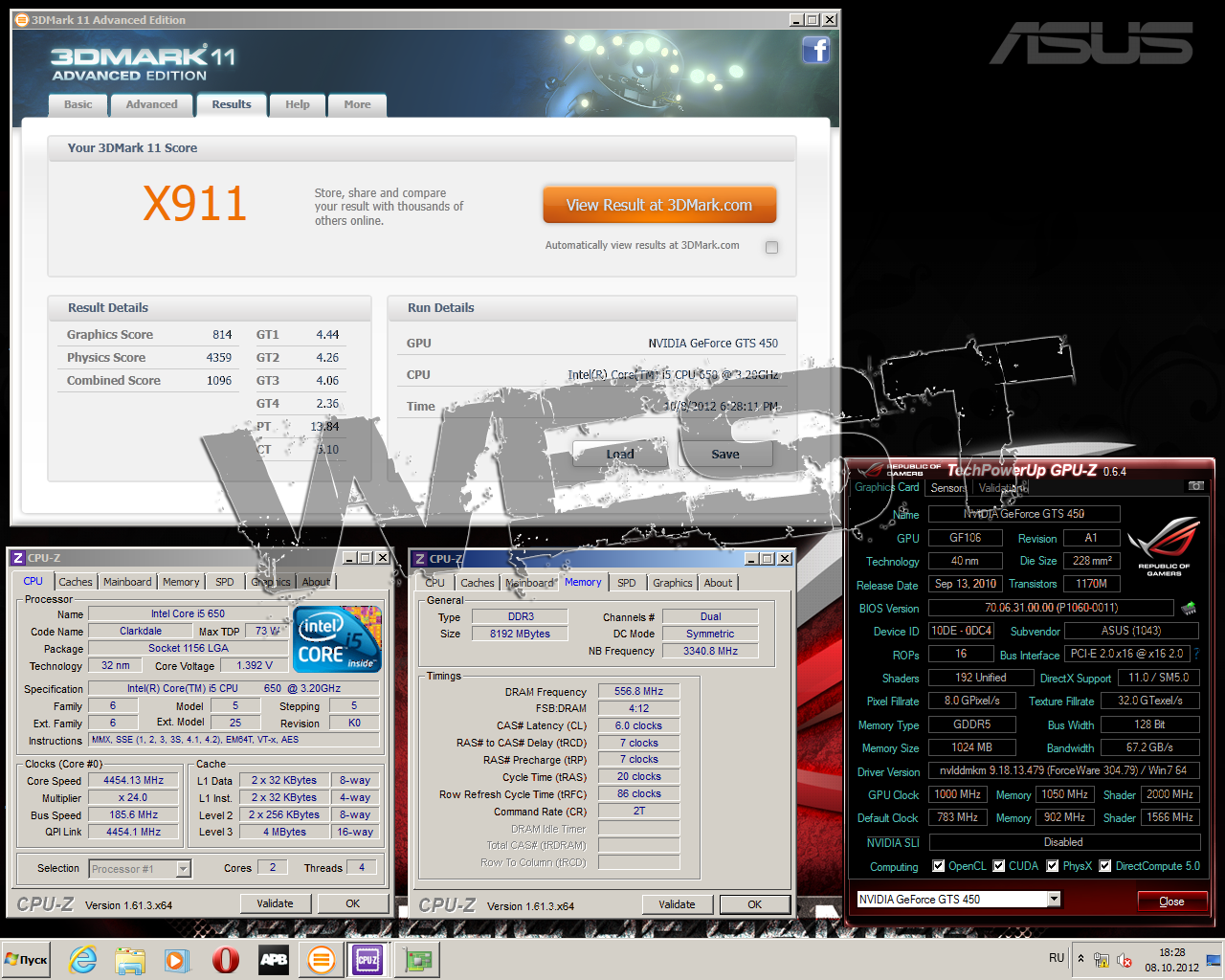Click the Intel Core i5 inside logo
1225x980 pixels.
[337, 638]
